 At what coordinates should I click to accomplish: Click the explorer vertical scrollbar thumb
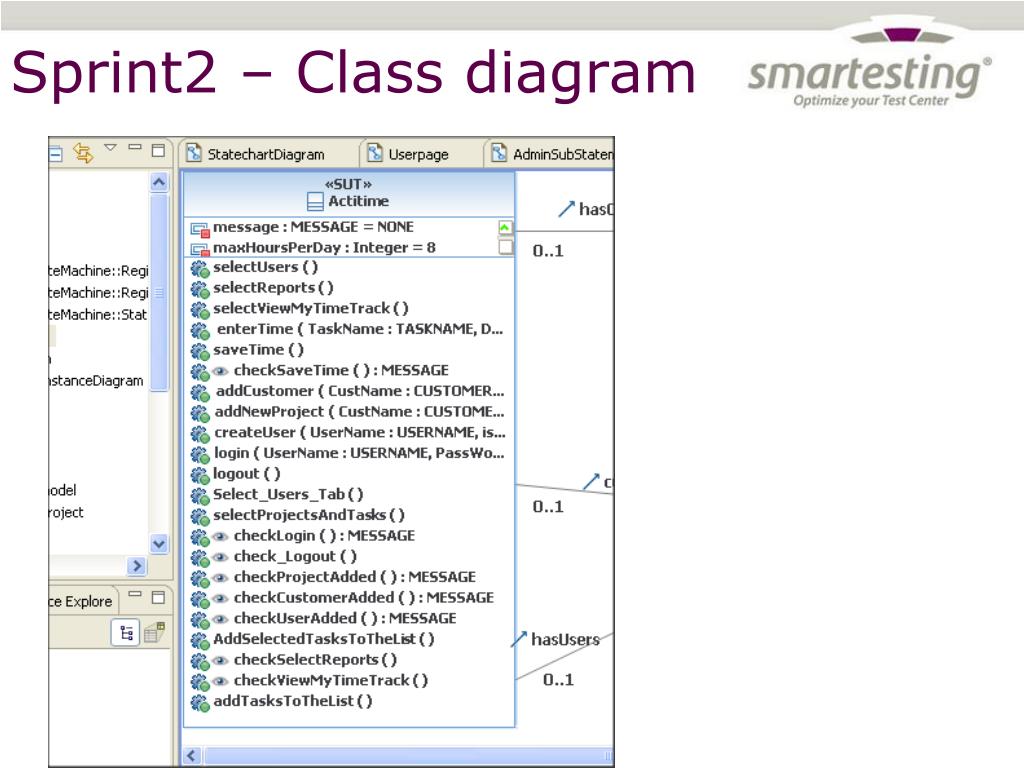click(x=159, y=293)
